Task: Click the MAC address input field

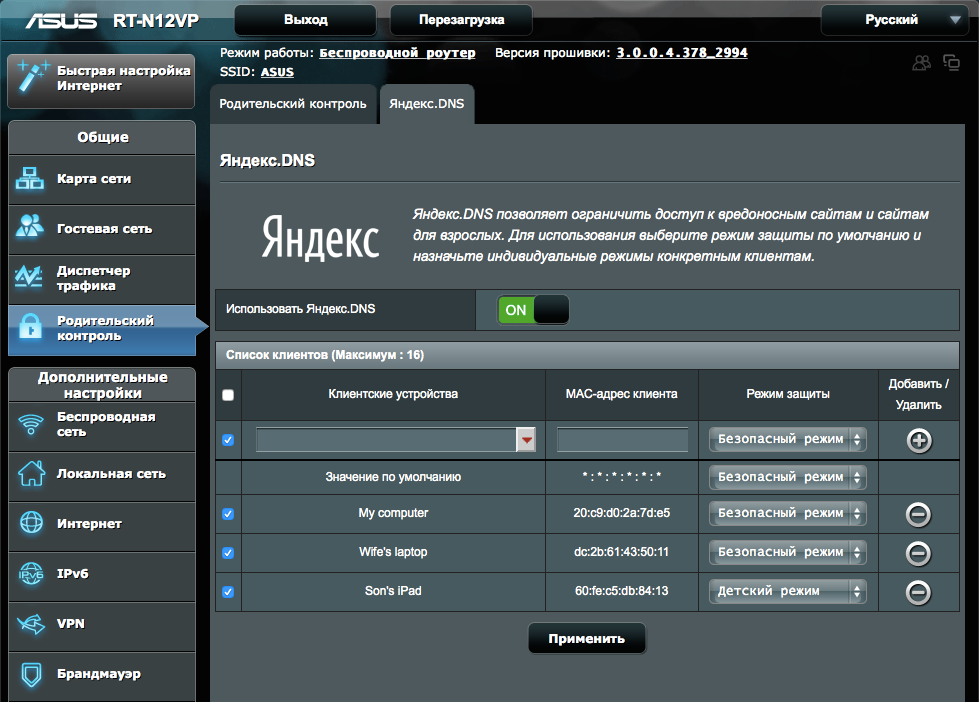Action: pyautogui.click(x=622, y=440)
